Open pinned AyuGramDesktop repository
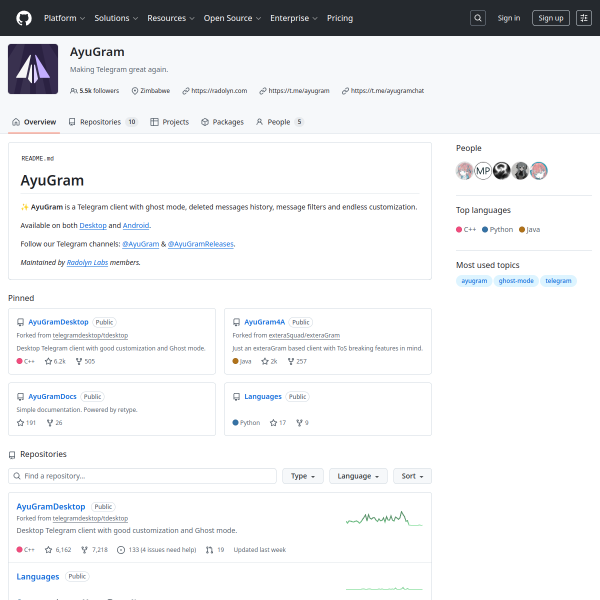 [x=58, y=322]
